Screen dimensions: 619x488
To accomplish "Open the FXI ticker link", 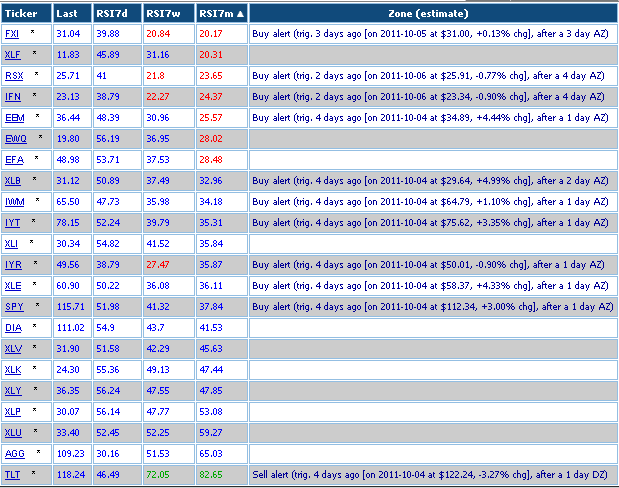I will [12, 34].
